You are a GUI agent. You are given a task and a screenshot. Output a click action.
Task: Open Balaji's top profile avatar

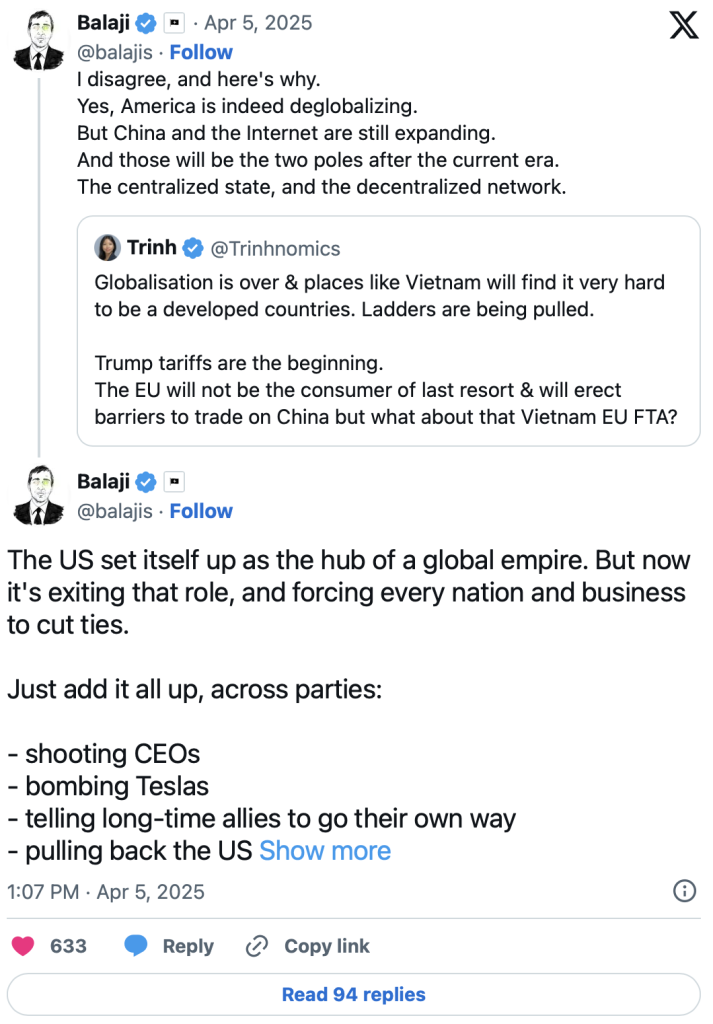click(39, 37)
